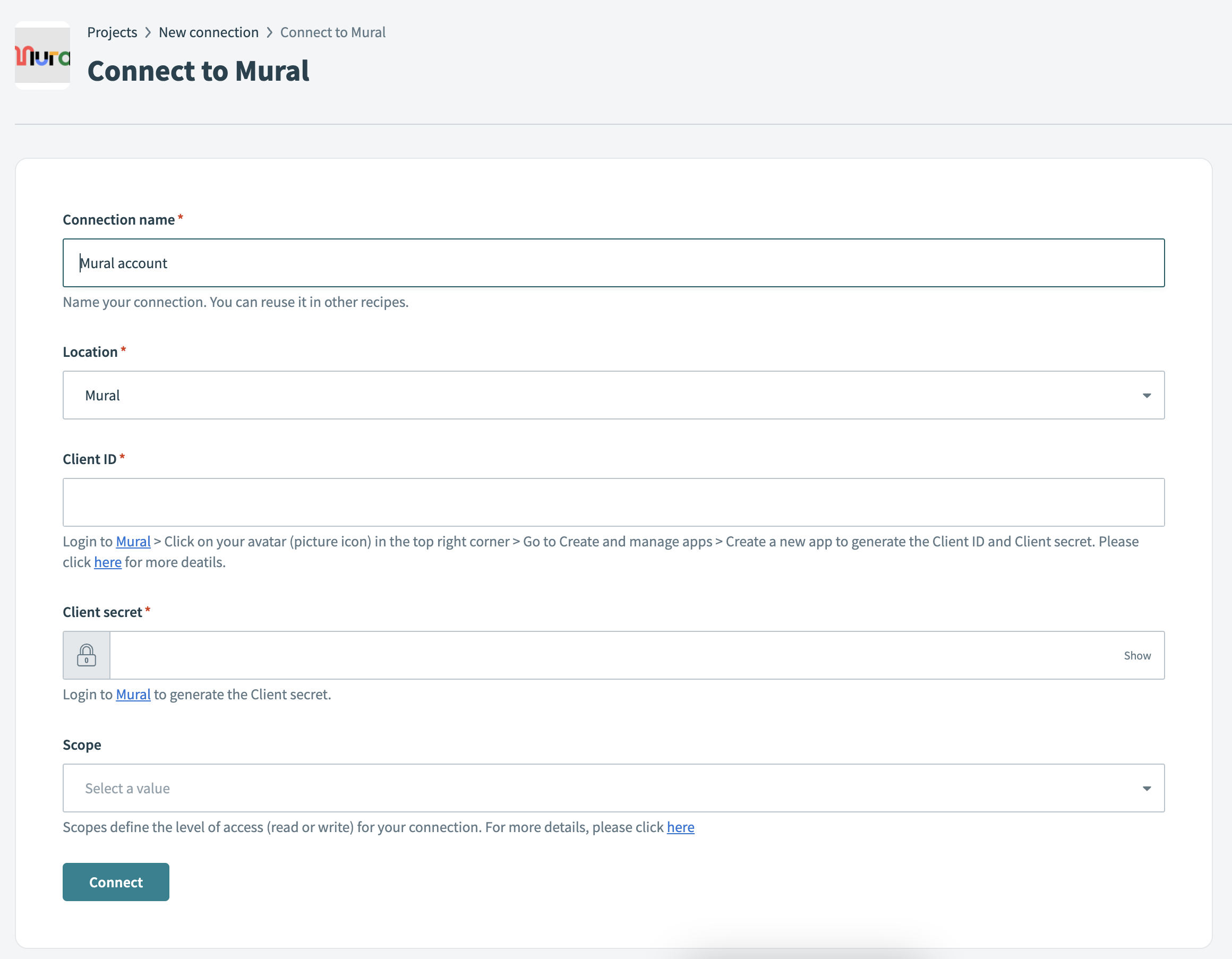Click the Mural logo icon

coord(42,56)
